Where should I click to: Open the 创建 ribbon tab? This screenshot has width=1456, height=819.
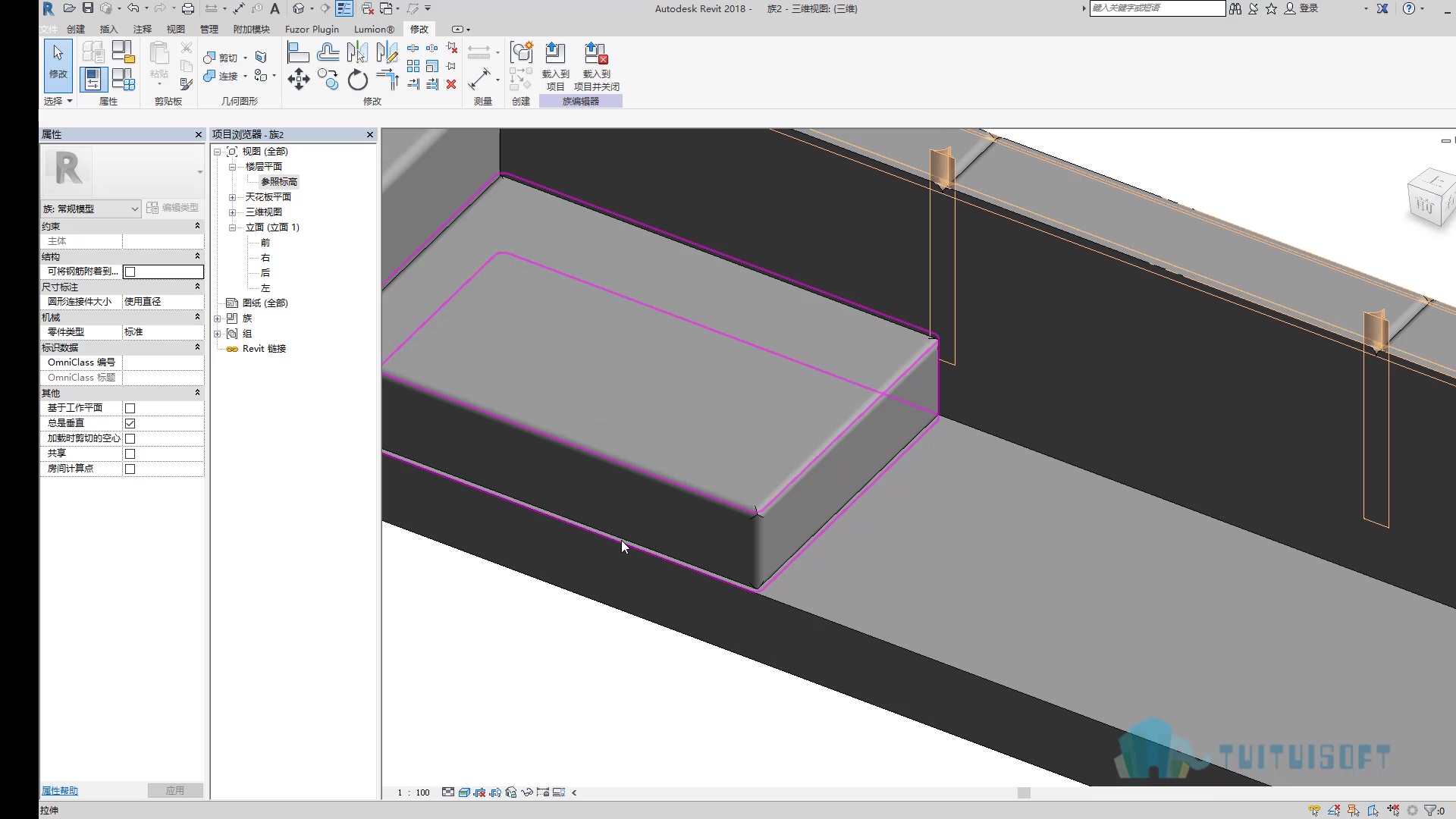pos(76,29)
